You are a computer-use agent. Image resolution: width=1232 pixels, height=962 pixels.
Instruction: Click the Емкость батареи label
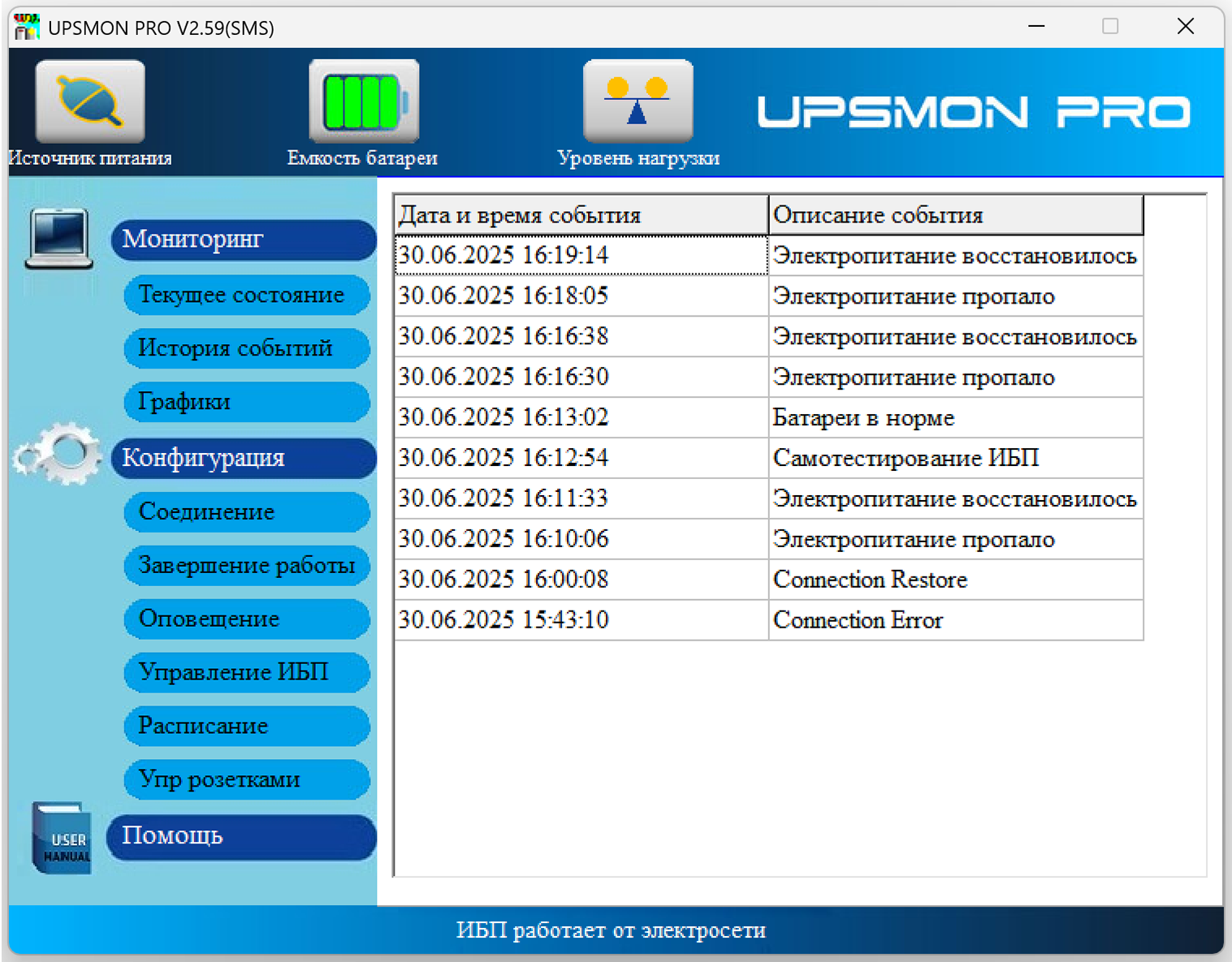pos(362,158)
